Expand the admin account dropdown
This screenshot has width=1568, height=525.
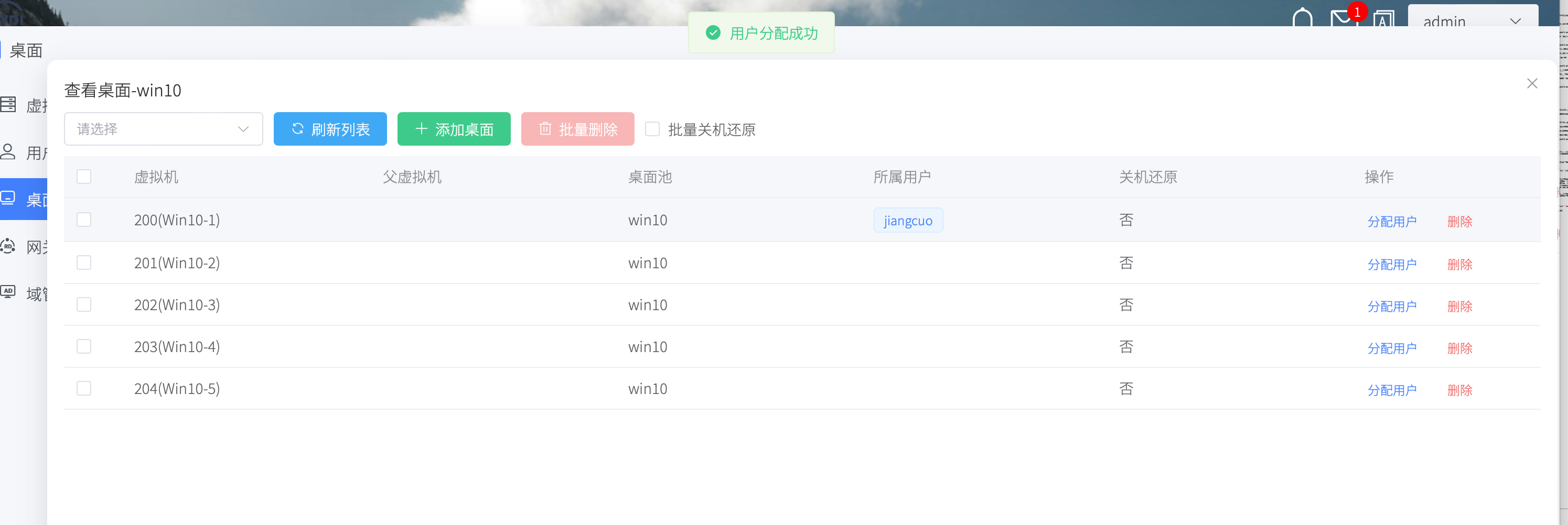tap(1472, 20)
